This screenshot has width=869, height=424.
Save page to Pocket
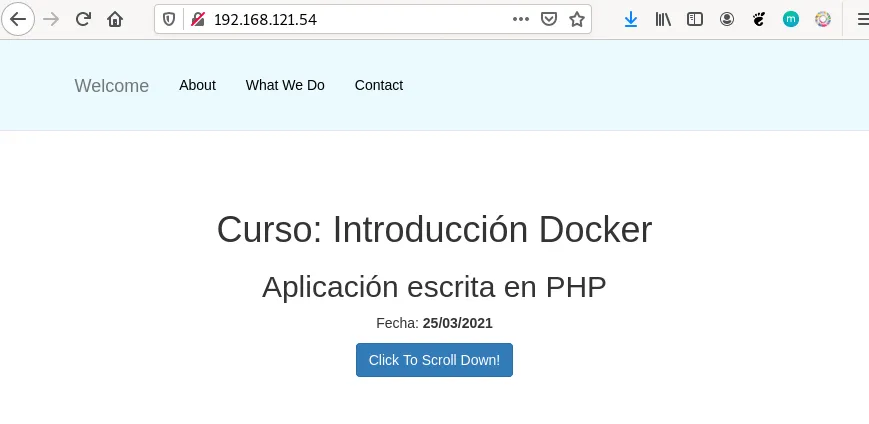(x=548, y=19)
